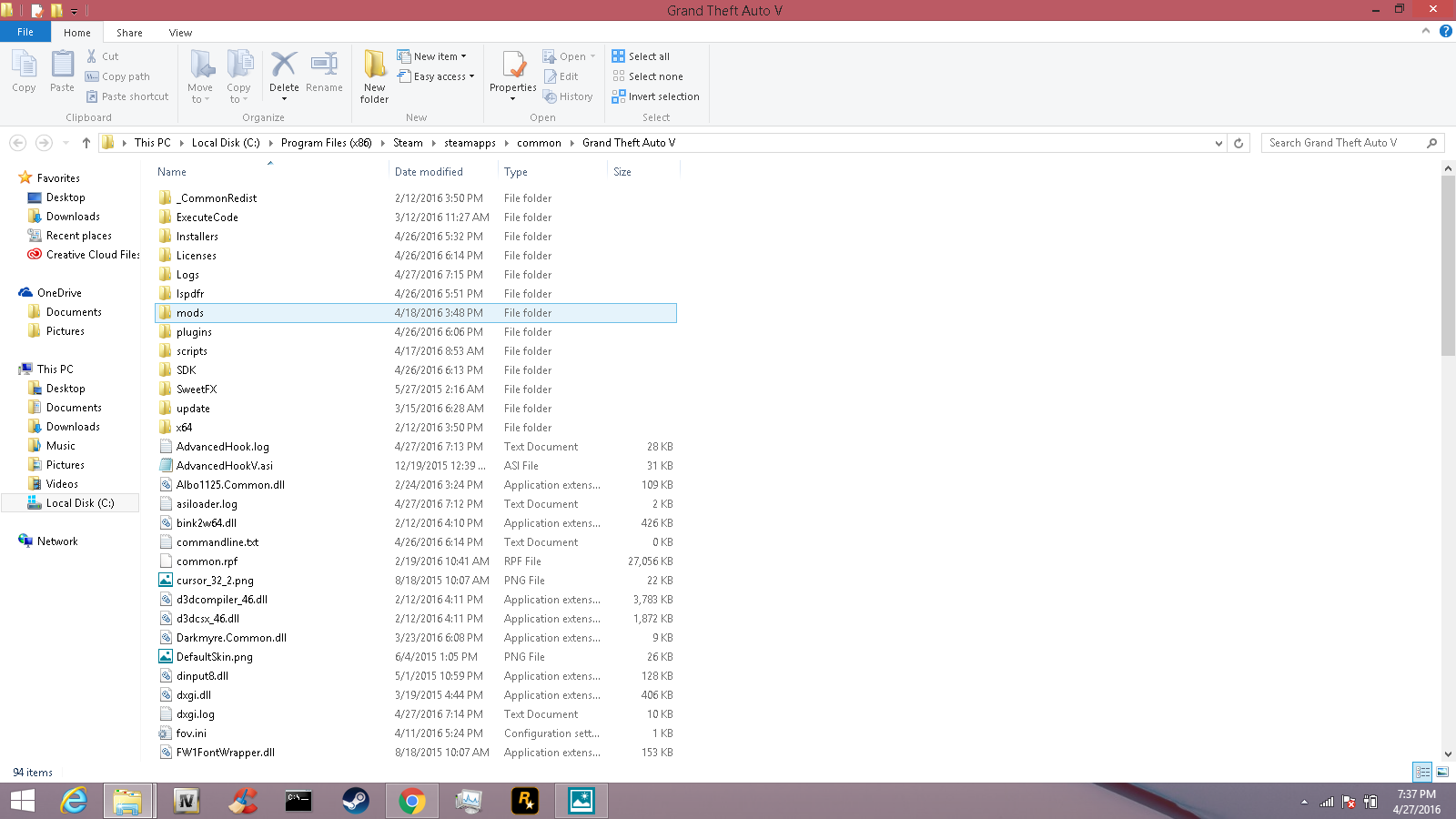Click the Forward navigation arrow
The image size is (1456, 819).
(44, 143)
